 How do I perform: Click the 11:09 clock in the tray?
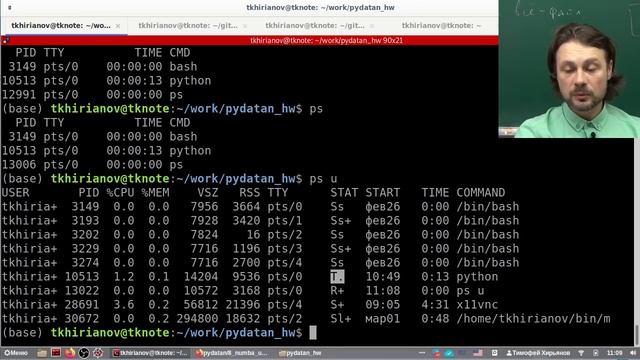point(614,353)
